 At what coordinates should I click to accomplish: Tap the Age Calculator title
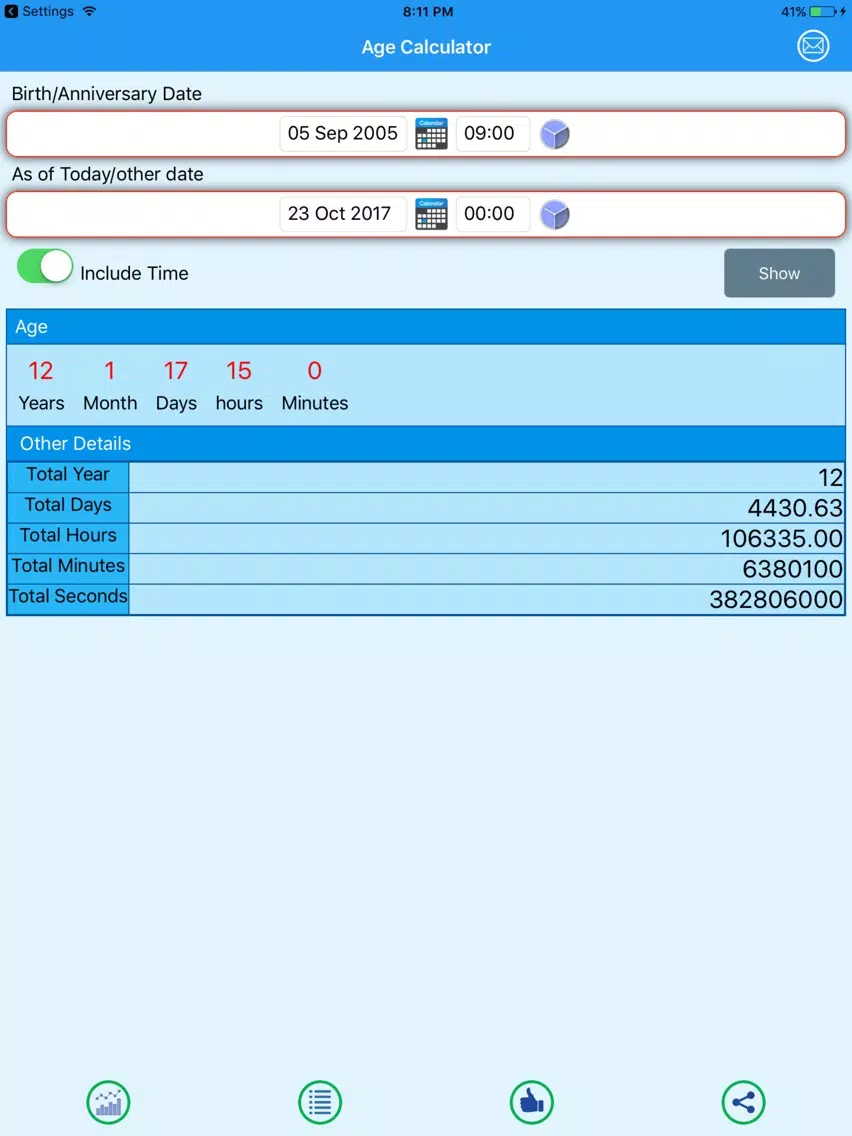tap(426, 47)
